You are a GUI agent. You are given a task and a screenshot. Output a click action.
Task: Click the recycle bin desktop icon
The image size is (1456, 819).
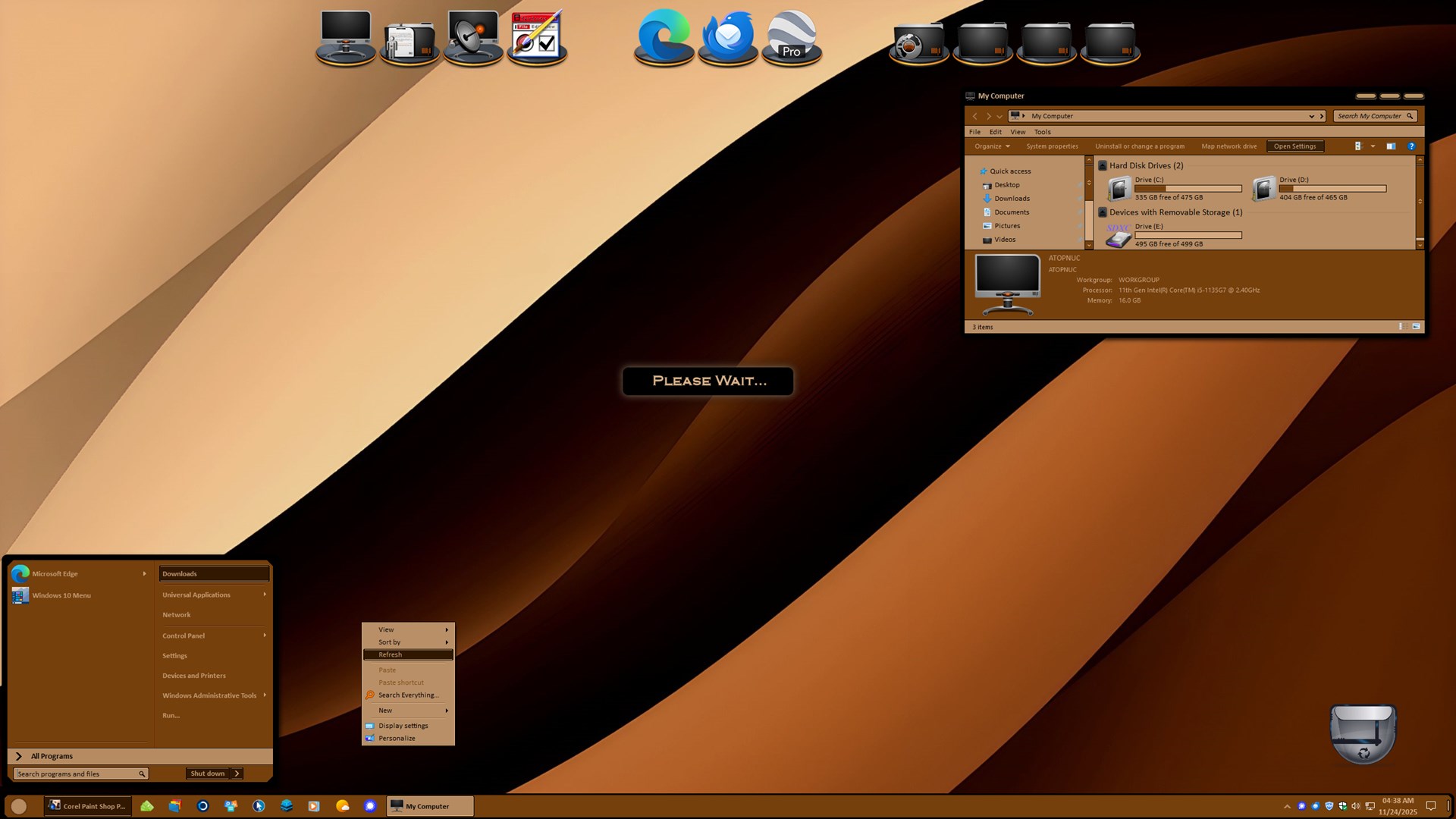pos(1363,733)
